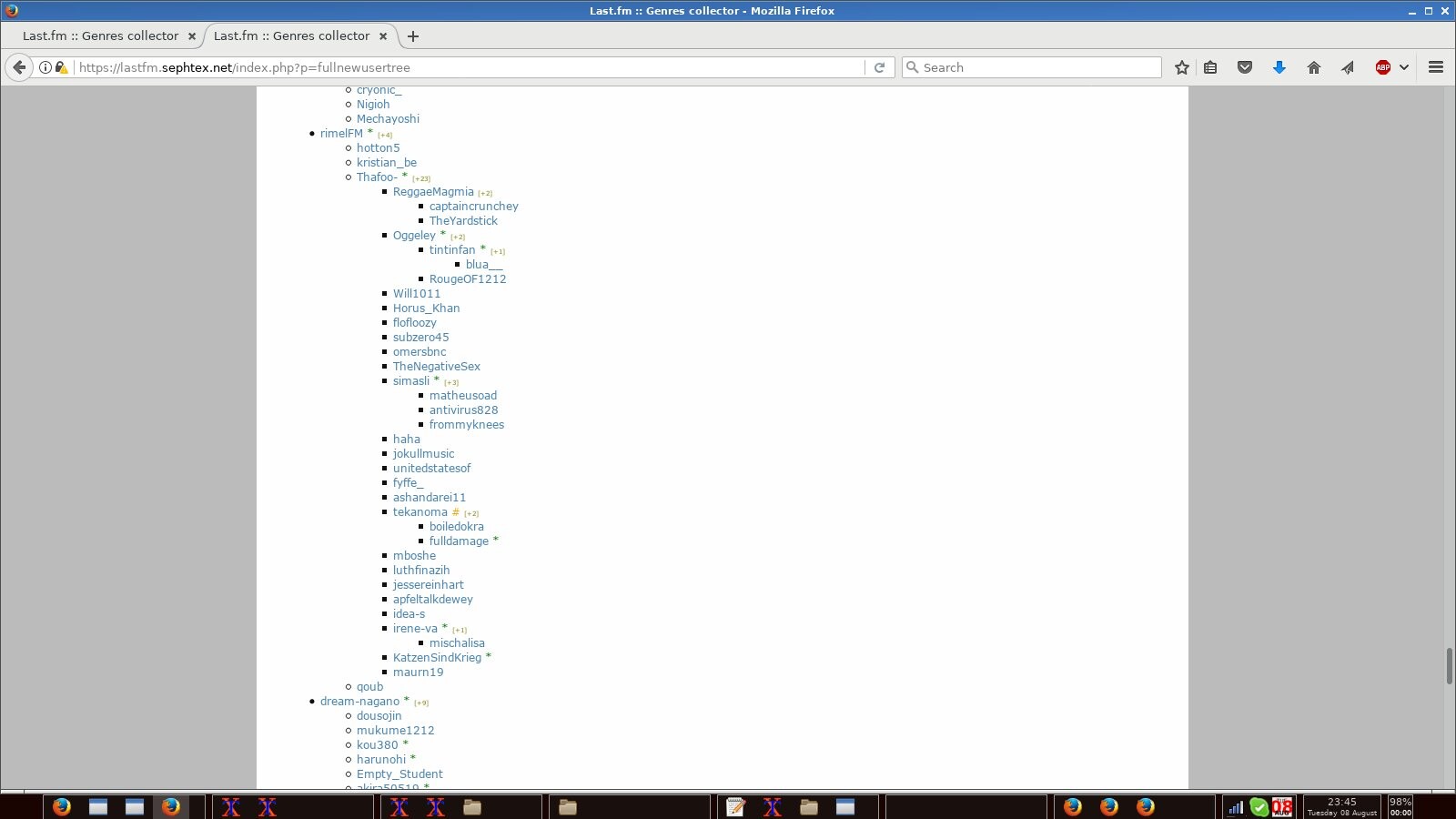The width and height of the screenshot is (1456, 819).
Task: Click the Firefox back arrow button
Action: point(19,67)
